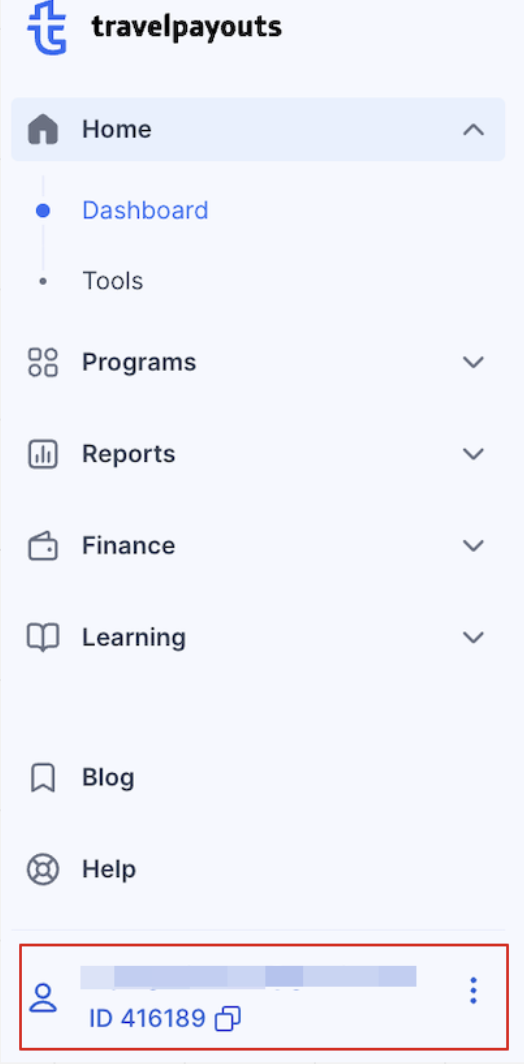Copy the account ID with copy icon
524x1064 pixels.
point(227,1019)
